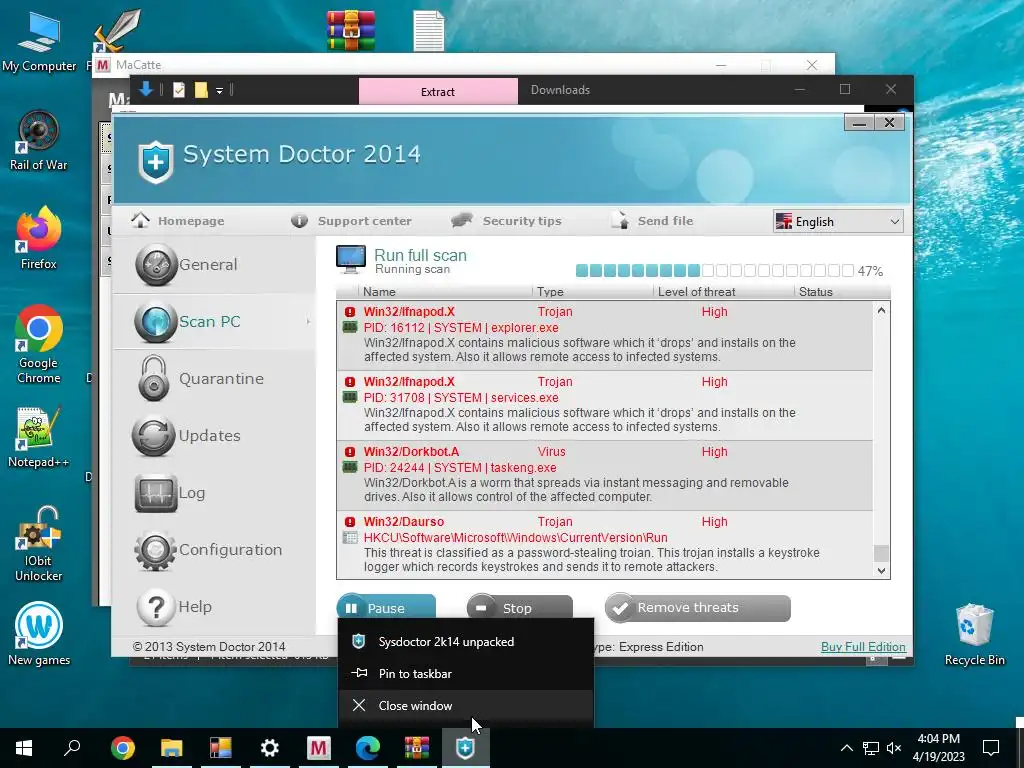
Task: Open the Windows Start menu
Action: tap(24, 748)
